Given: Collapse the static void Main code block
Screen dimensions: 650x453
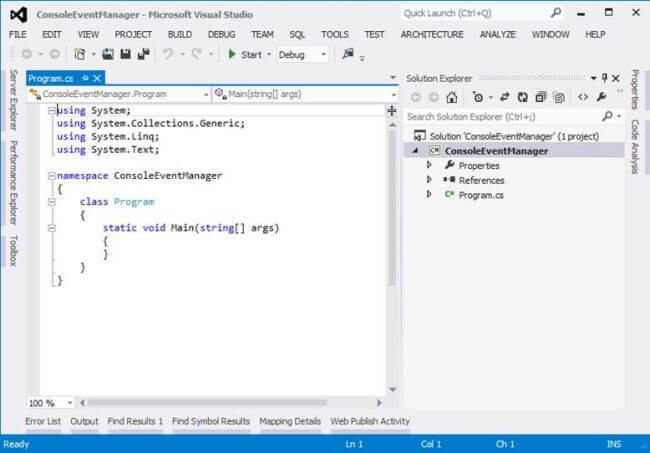Looking at the screenshot, I should (x=51, y=228).
